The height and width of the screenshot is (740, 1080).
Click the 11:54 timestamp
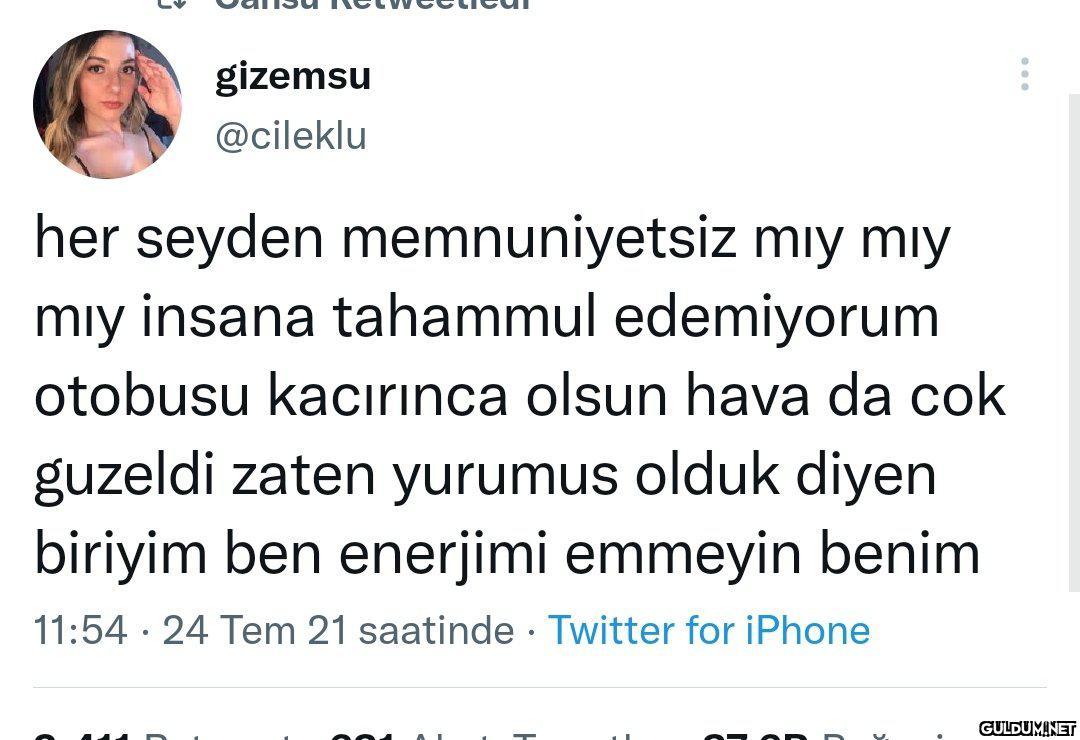[81, 630]
